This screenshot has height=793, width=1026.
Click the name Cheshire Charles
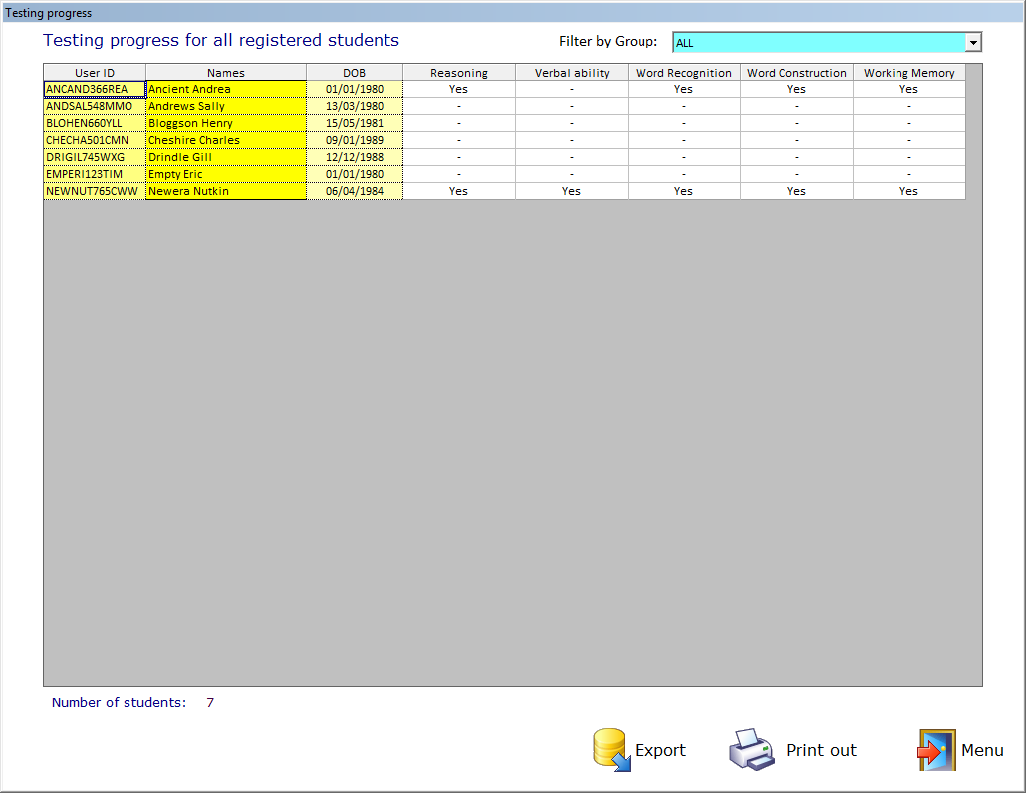226,140
